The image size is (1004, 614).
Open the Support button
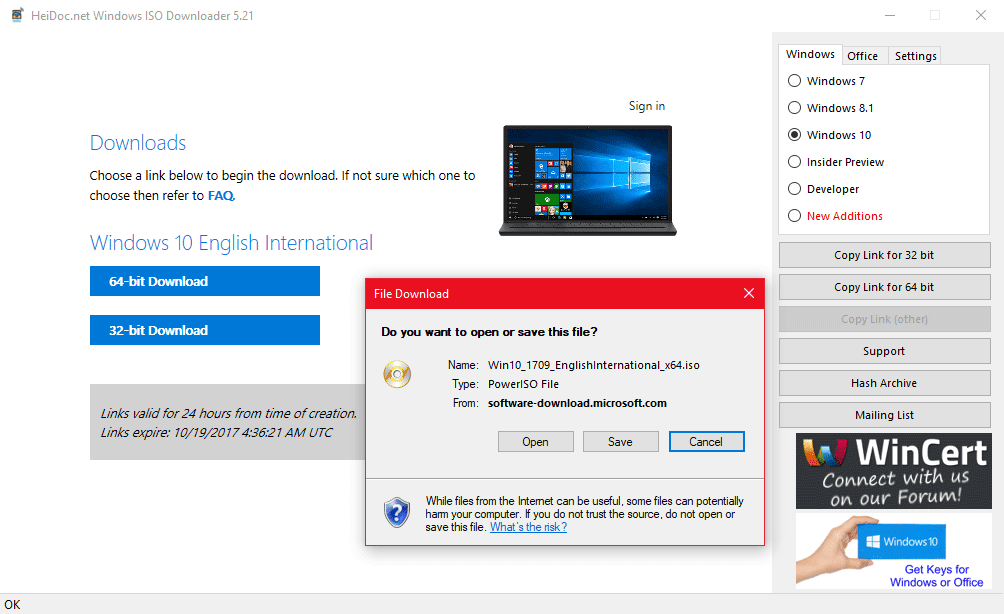884,351
